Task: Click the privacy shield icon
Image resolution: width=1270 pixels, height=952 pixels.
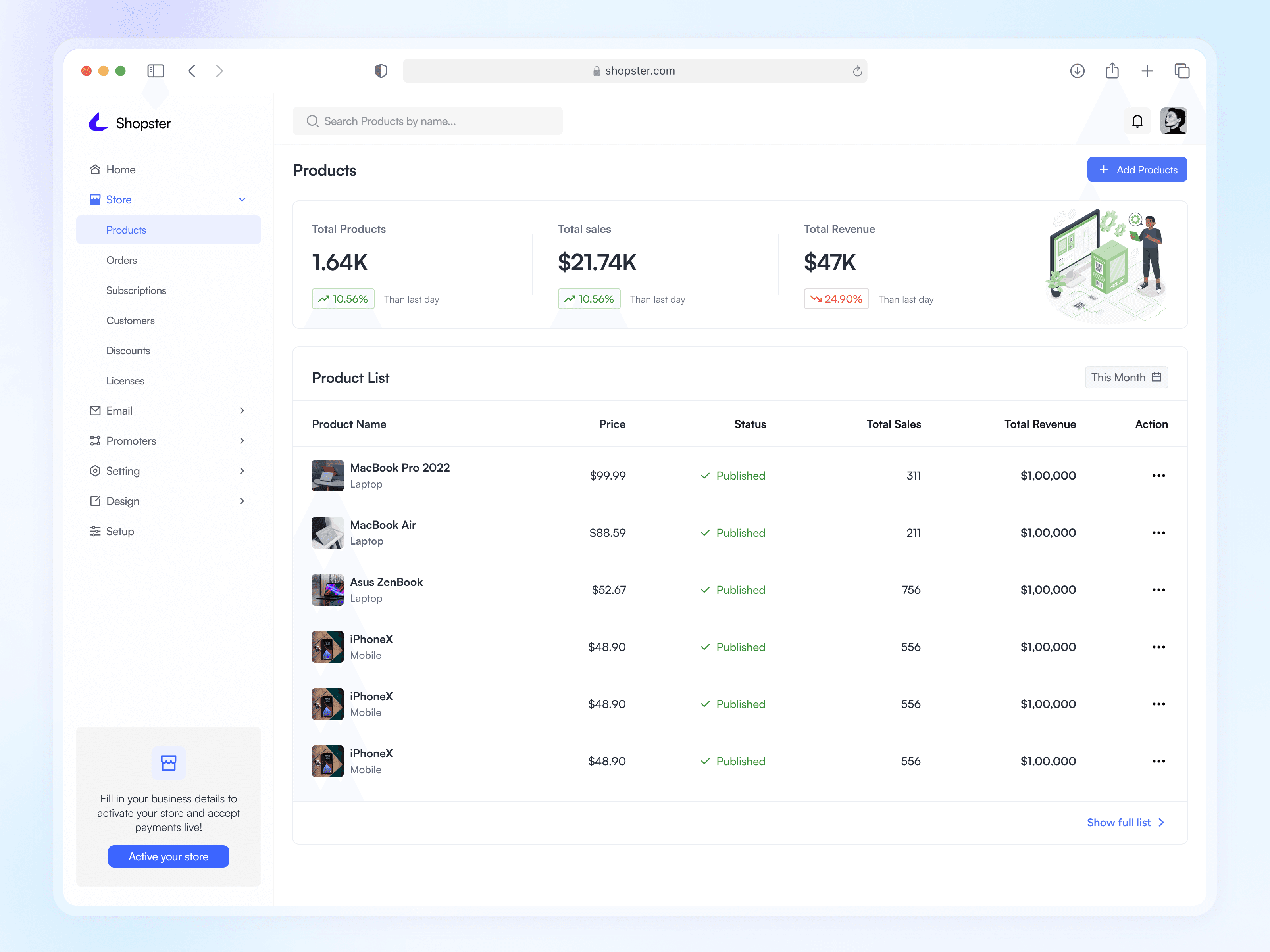Action: coord(381,71)
